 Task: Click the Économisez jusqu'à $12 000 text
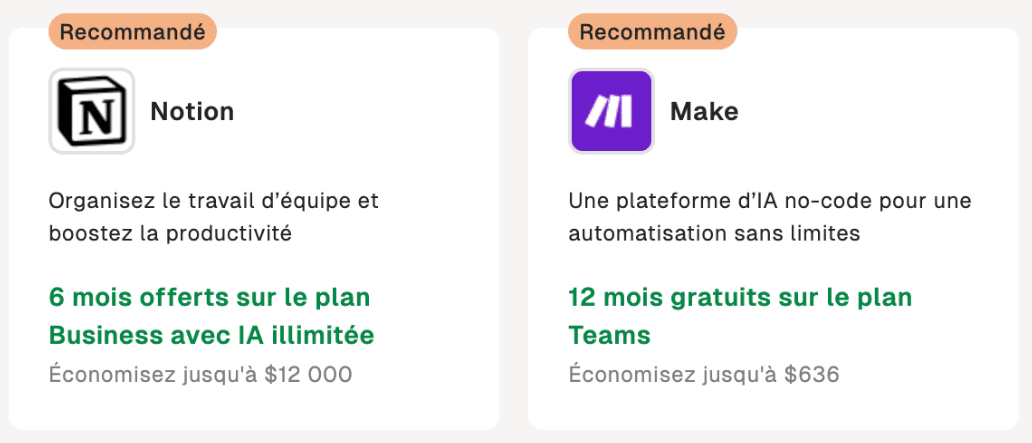[200, 375]
